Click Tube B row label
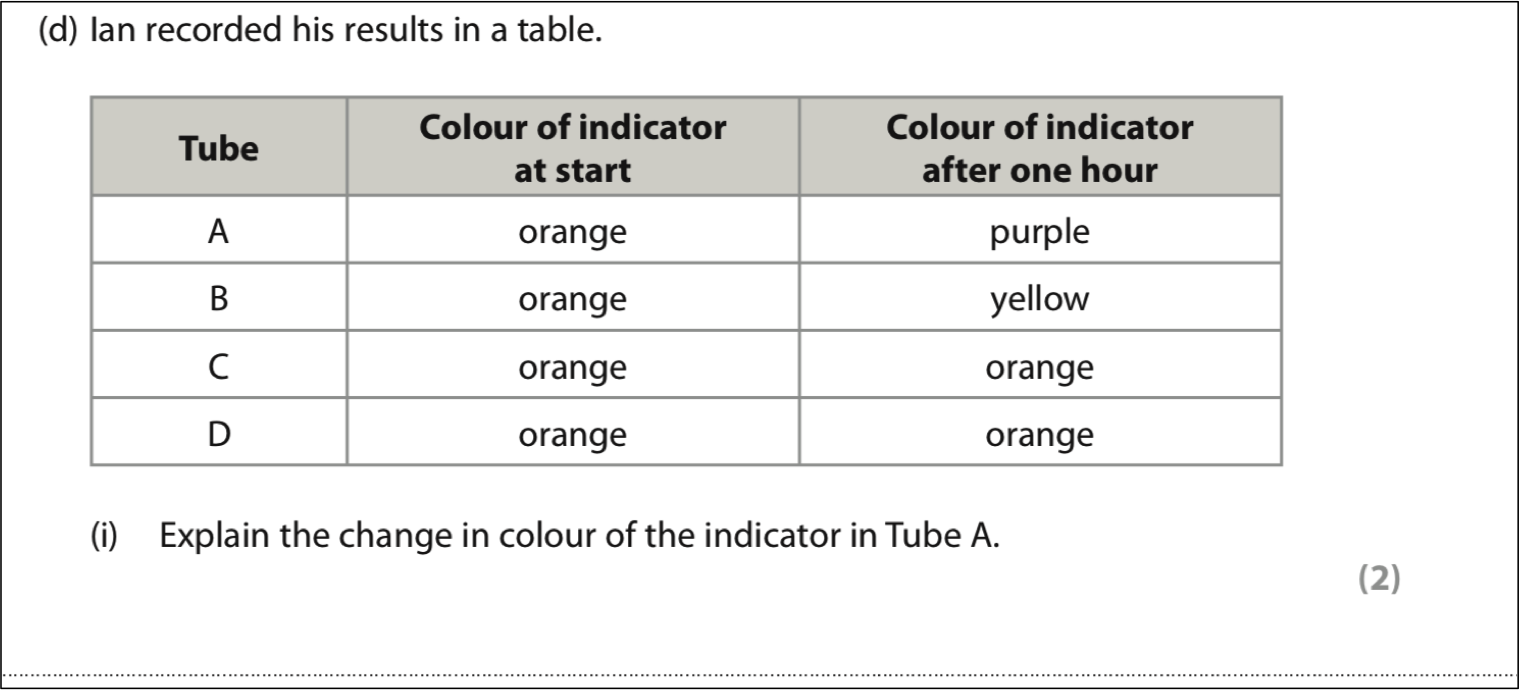1519x690 pixels. (x=219, y=298)
